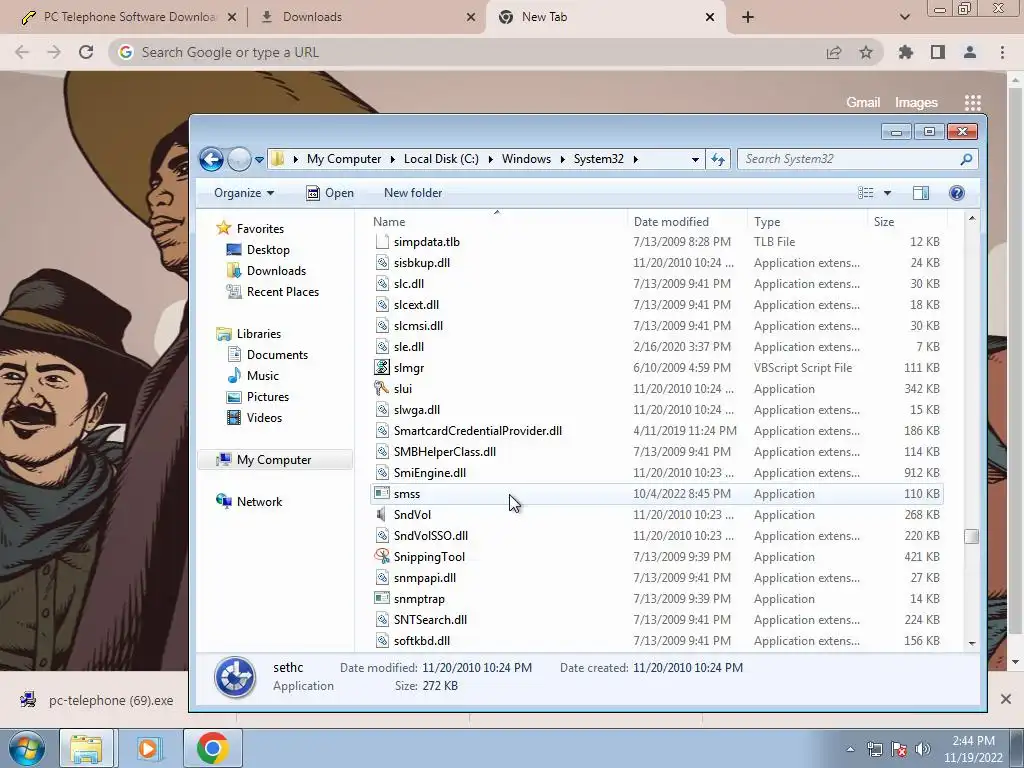Image resolution: width=1024 pixels, height=768 pixels.
Task: Sort files by the Type column
Action: pyautogui.click(x=807, y=221)
